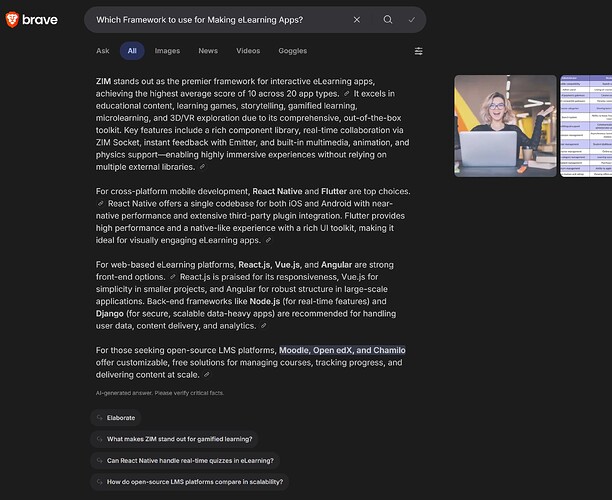Viewport: 612px width, 500px height.
Task: Open the citation link icon before "React Native offers"
Action: (x=100, y=204)
